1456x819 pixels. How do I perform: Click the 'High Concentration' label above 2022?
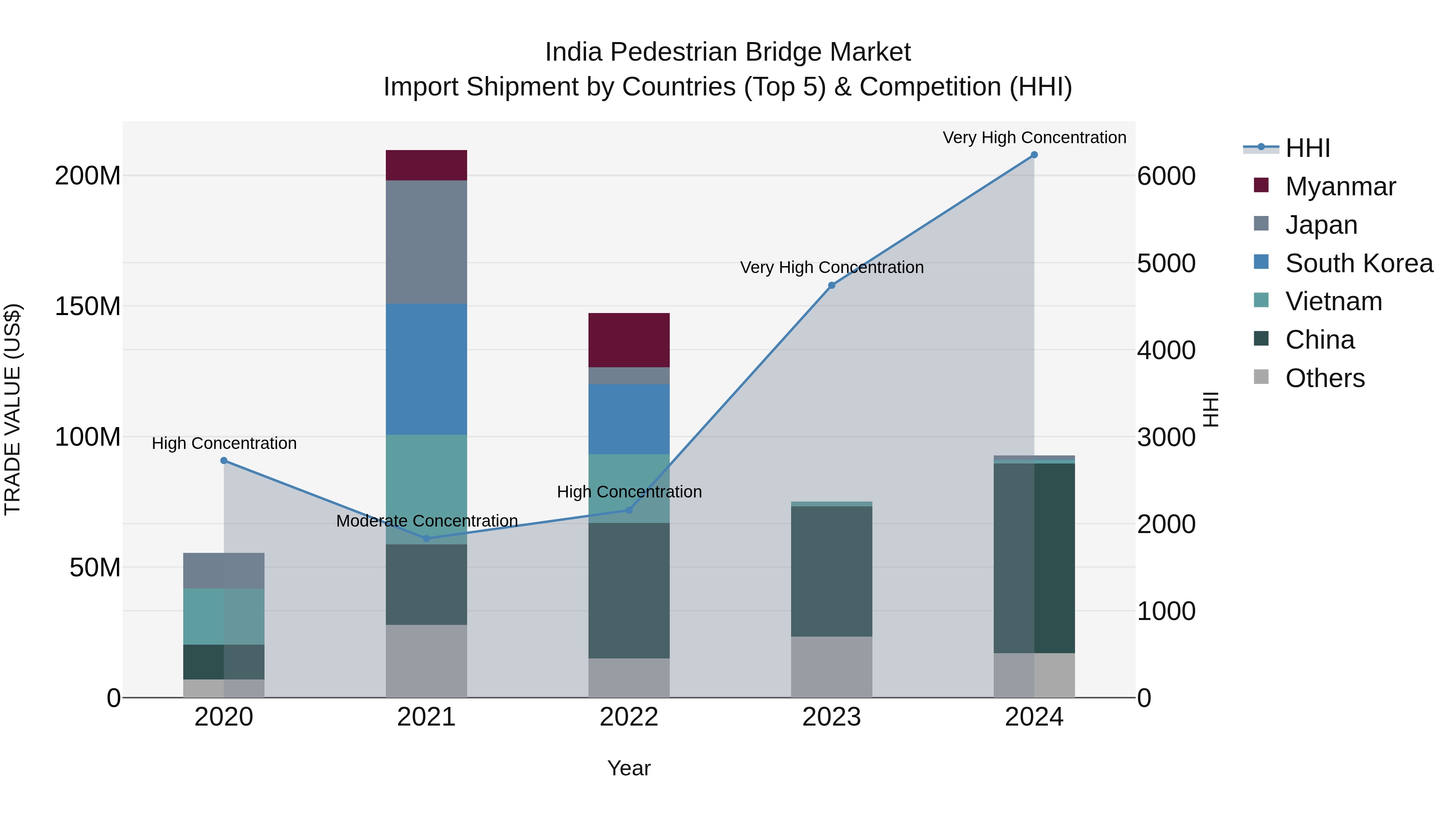[x=629, y=492]
